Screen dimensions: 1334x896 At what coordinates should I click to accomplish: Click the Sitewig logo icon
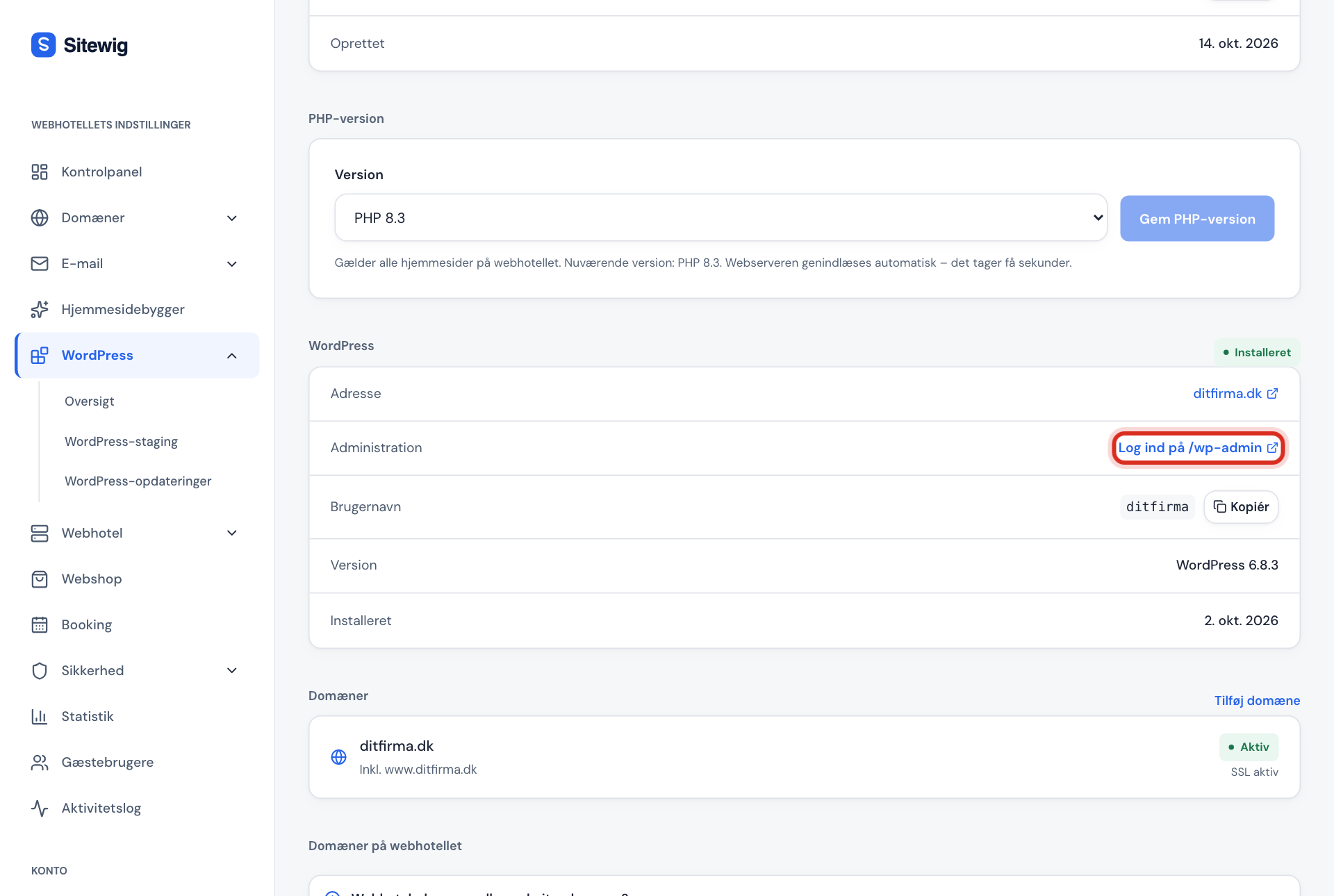pyautogui.click(x=43, y=45)
